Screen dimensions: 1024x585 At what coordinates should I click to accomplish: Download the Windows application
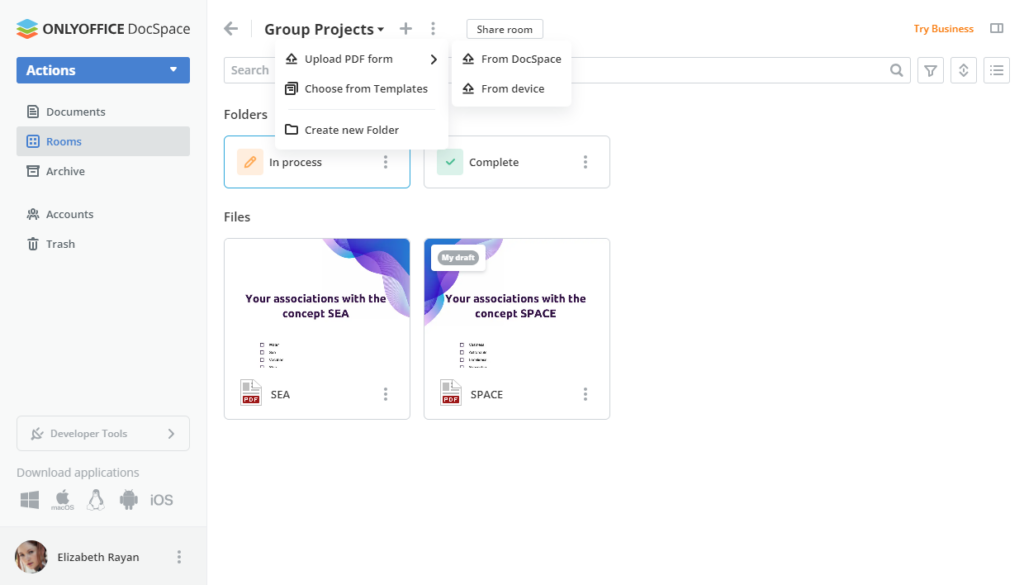pyautogui.click(x=29, y=499)
